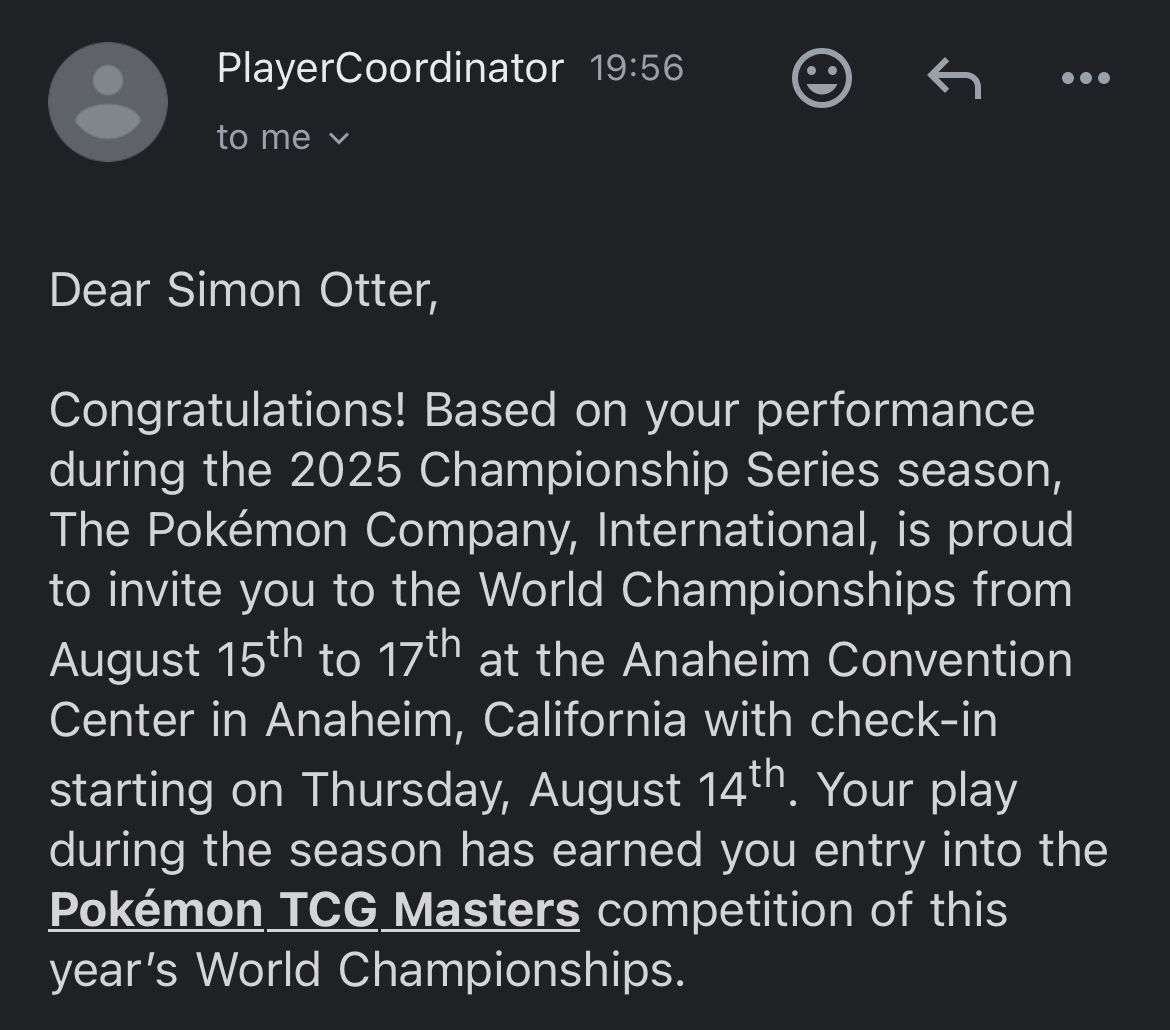Expand recipient details chevron beside "to me"
The width and height of the screenshot is (1170, 1030).
click(340, 139)
